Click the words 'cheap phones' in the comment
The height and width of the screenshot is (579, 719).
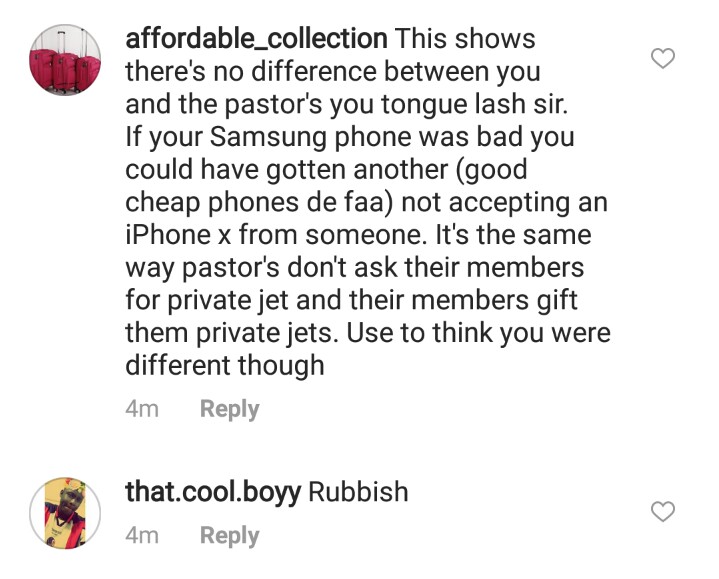point(212,203)
